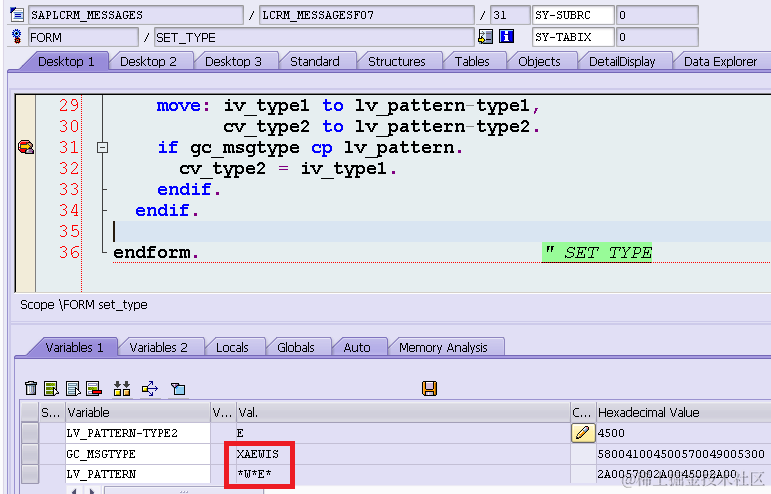Open the Data Explorer tab
This screenshot has width=771, height=494.
pyautogui.click(x=720, y=61)
